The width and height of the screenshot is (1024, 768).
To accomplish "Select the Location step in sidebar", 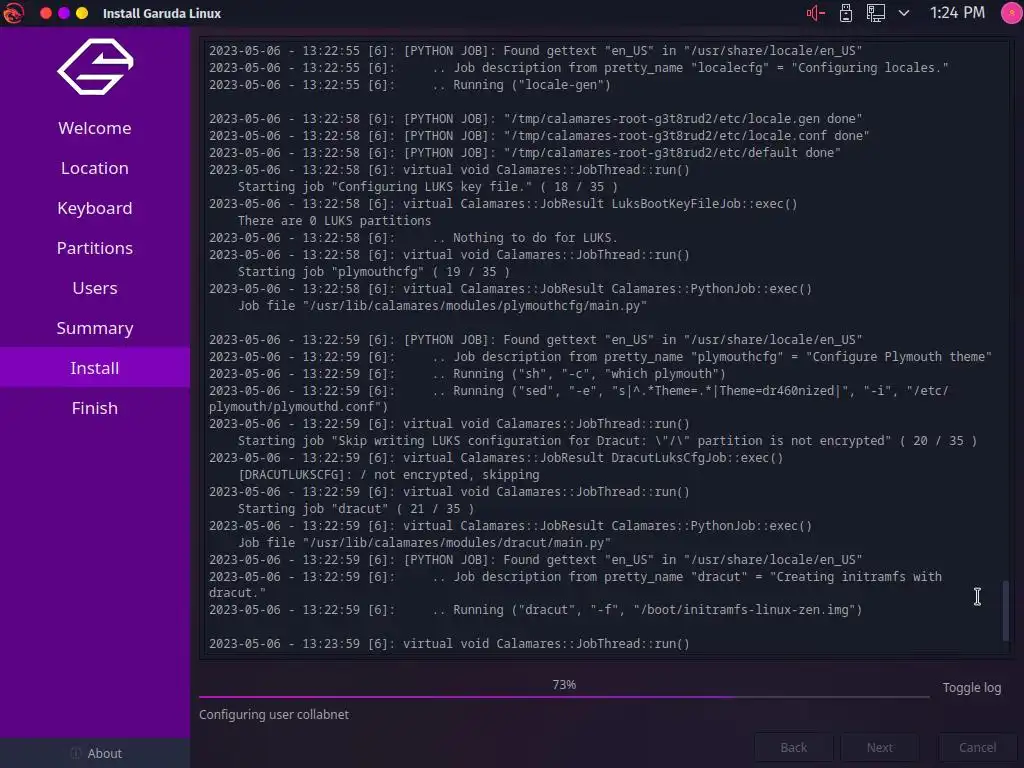I will pos(95,168).
